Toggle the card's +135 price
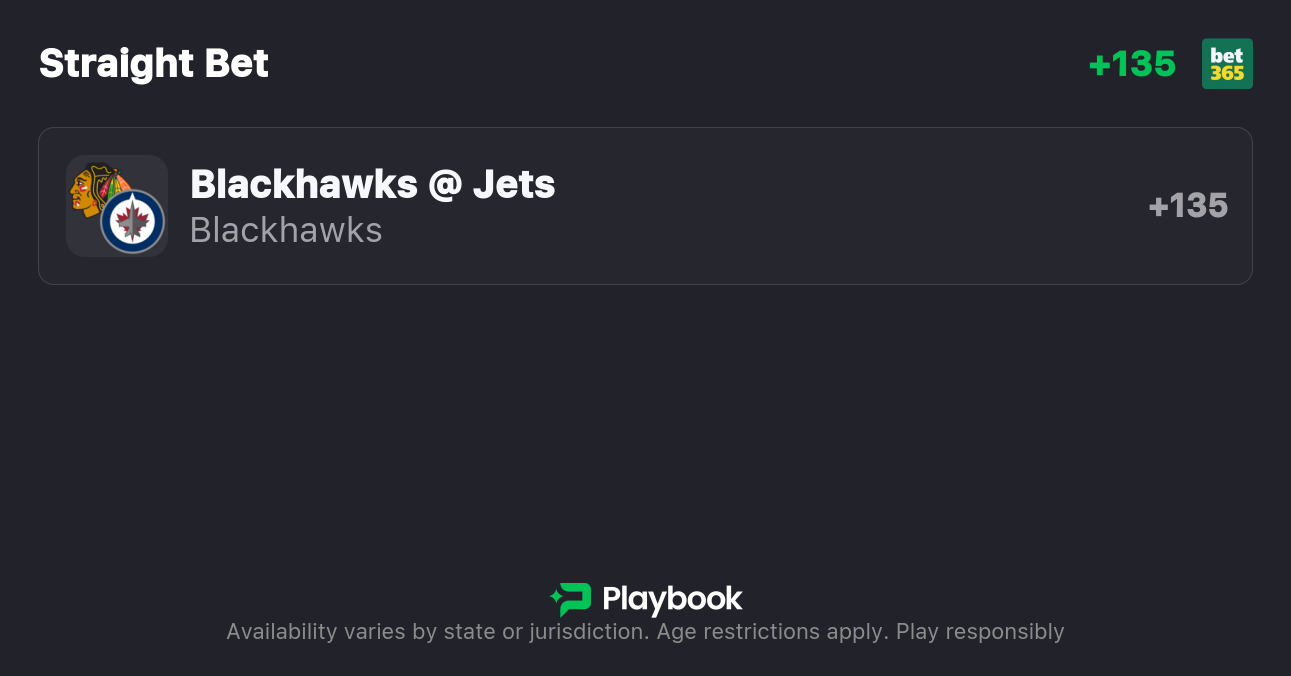 (x=1188, y=206)
